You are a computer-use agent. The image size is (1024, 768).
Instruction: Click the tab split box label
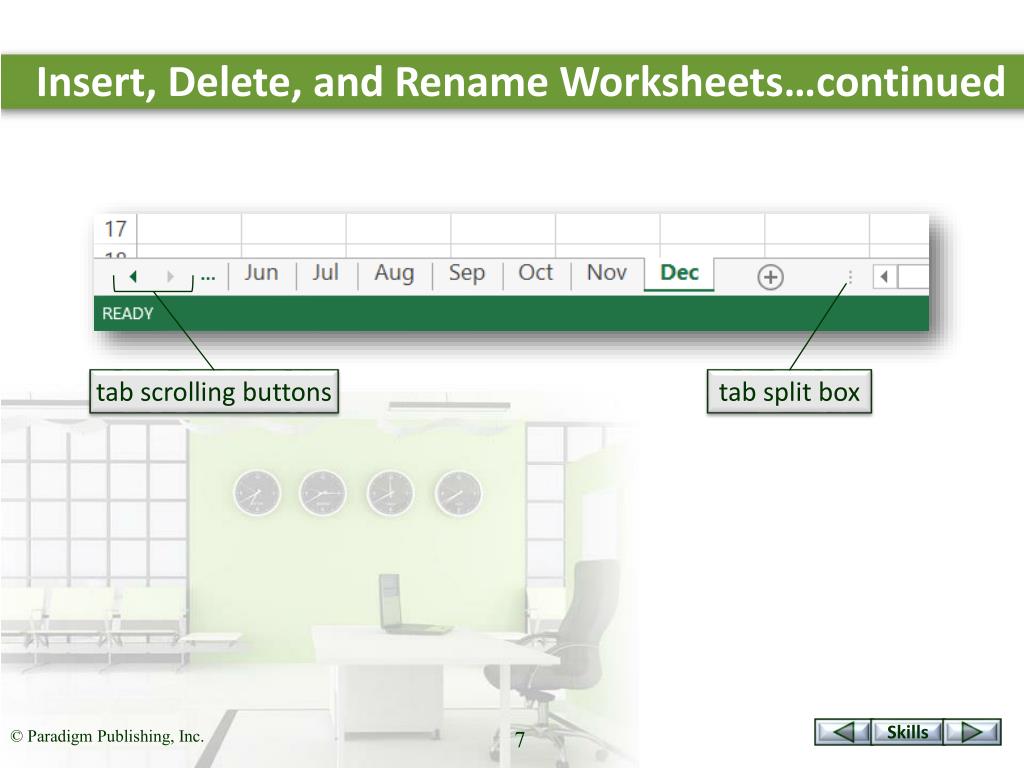coord(789,392)
